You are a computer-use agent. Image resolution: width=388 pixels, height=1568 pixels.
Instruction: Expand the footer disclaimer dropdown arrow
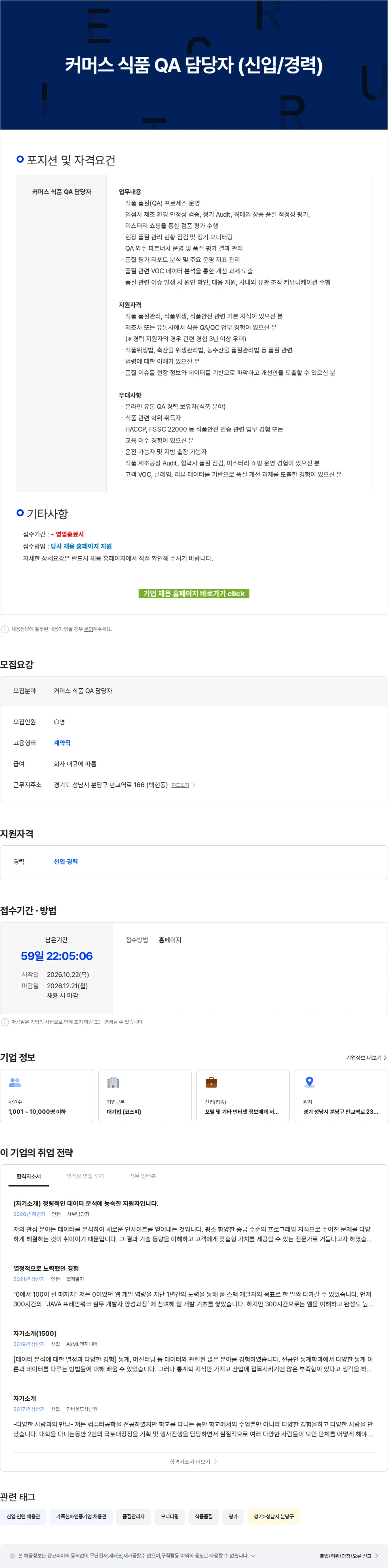pyautogui.click(x=253, y=1556)
